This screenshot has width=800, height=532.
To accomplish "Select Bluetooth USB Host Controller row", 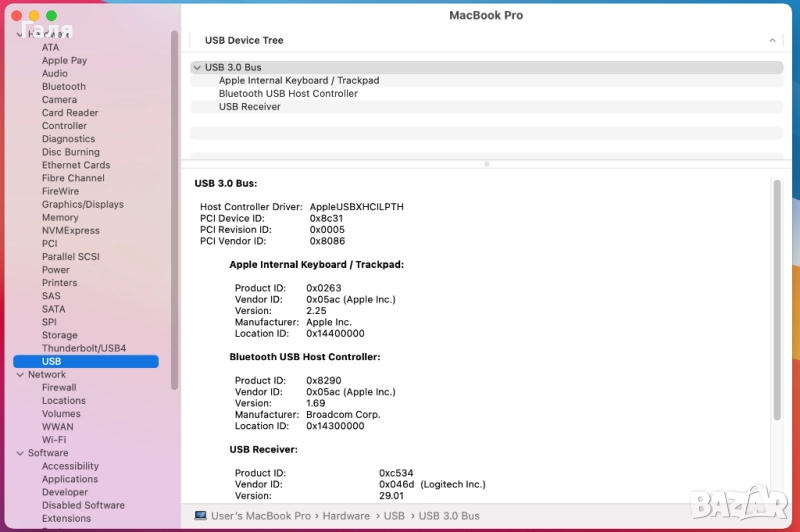I will [288, 94].
